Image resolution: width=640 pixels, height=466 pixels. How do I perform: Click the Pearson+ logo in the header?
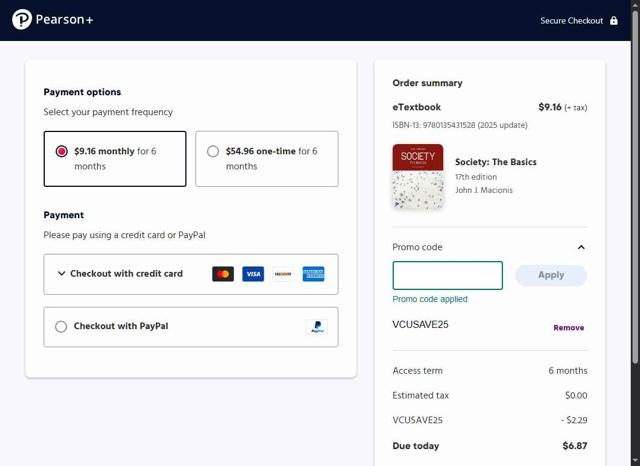(x=53, y=19)
